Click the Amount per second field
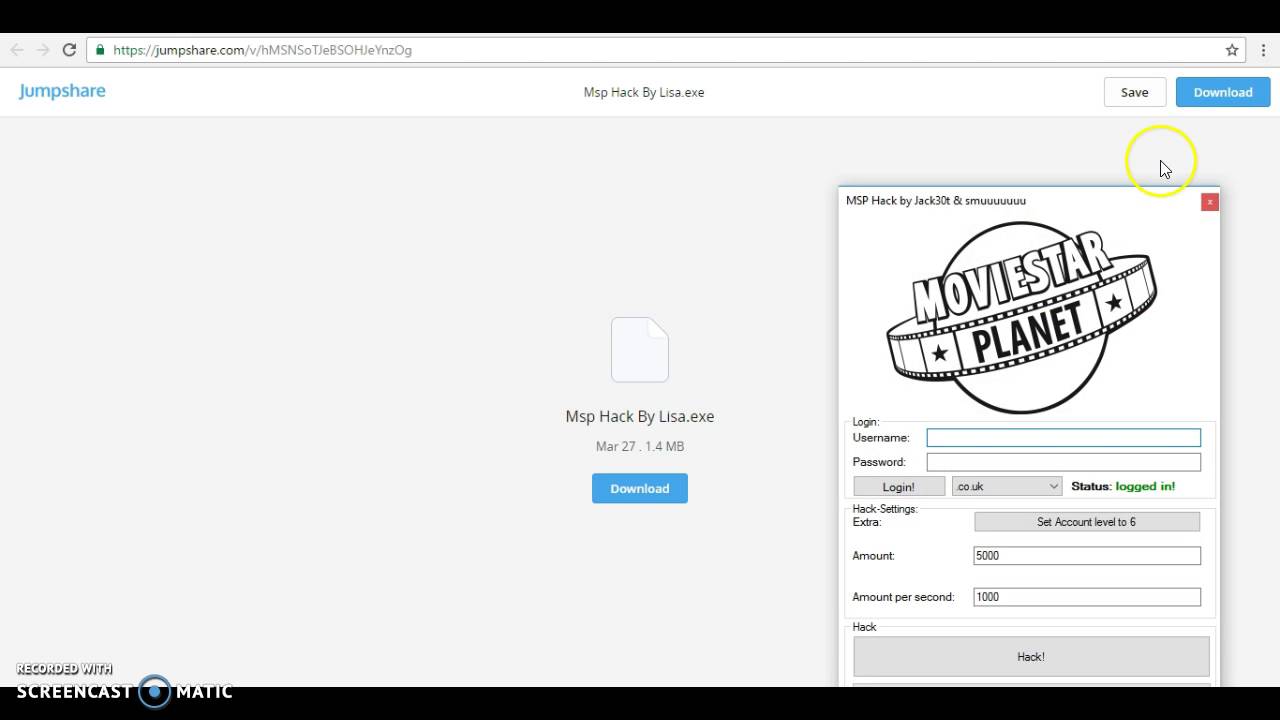Viewport: 1280px width, 720px height. (1087, 597)
